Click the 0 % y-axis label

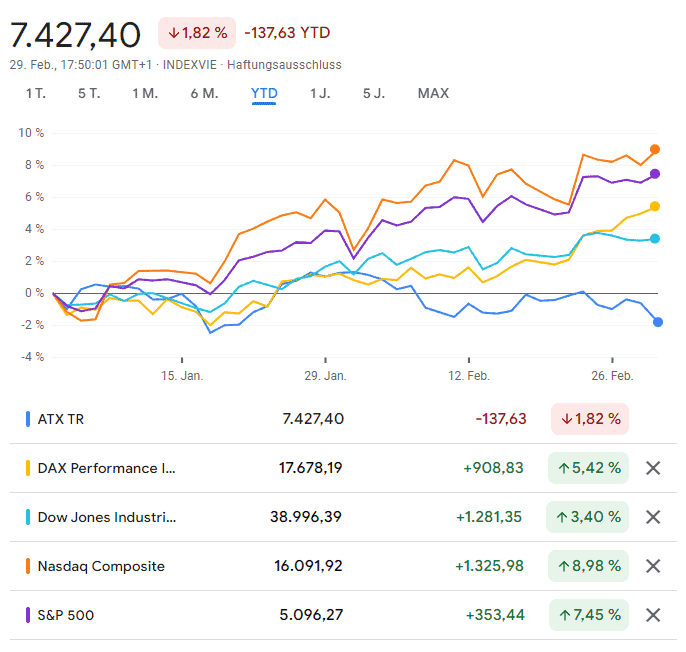coord(34,293)
